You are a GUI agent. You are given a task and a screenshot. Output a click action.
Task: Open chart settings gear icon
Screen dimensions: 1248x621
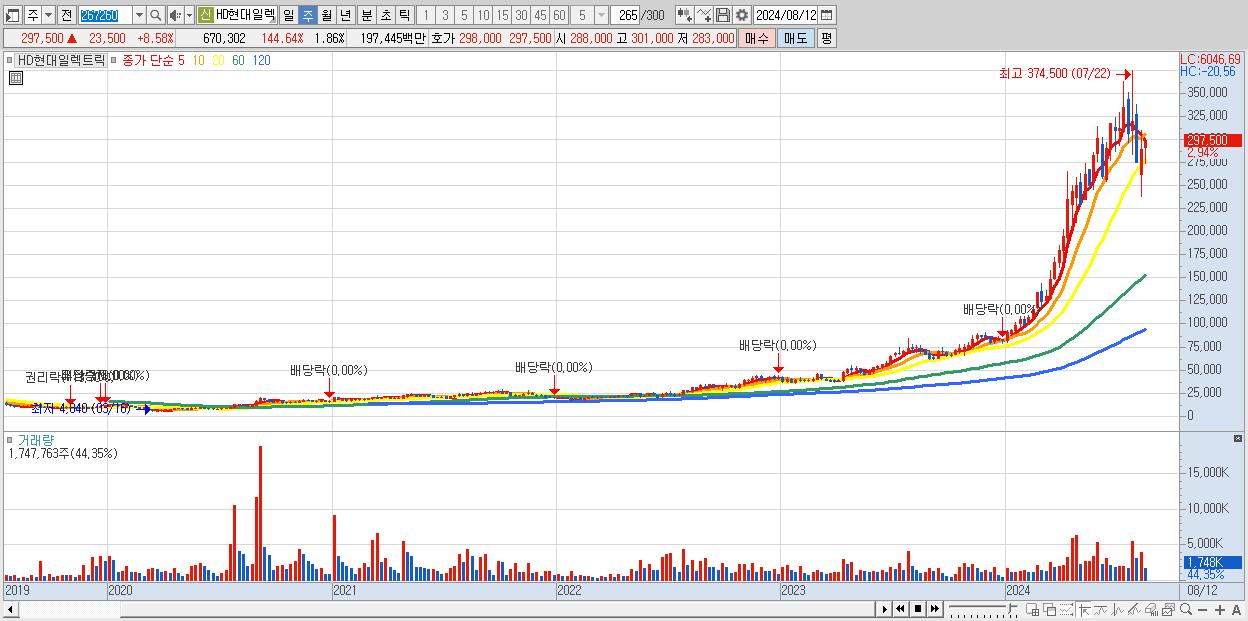click(x=742, y=15)
